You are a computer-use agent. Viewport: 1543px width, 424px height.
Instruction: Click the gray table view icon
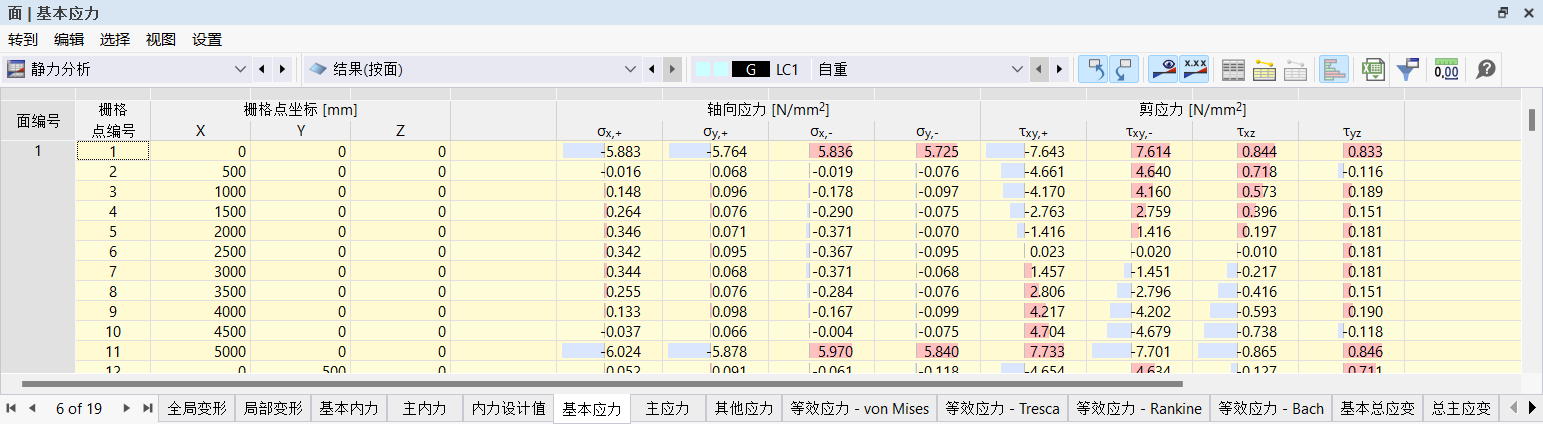click(x=1234, y=69)
